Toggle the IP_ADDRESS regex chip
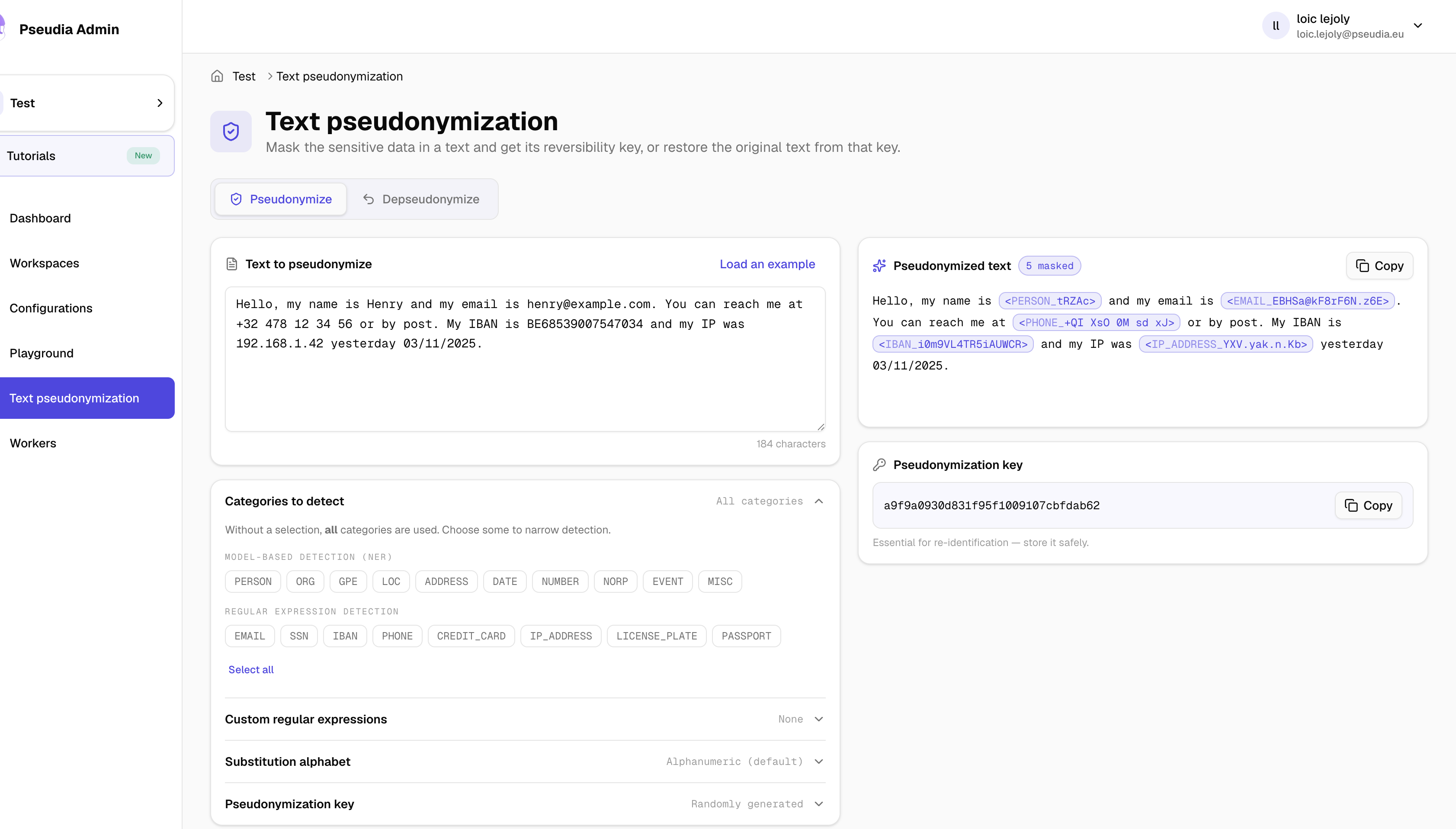The image size is (1456, 829). point(561,636)
